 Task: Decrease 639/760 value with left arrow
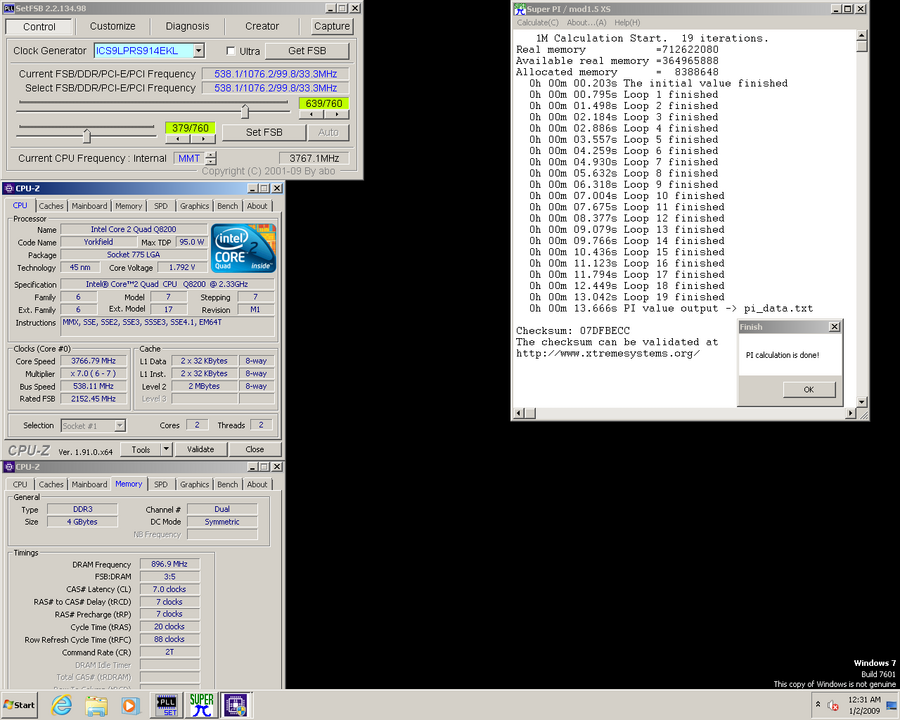[311, 114]
